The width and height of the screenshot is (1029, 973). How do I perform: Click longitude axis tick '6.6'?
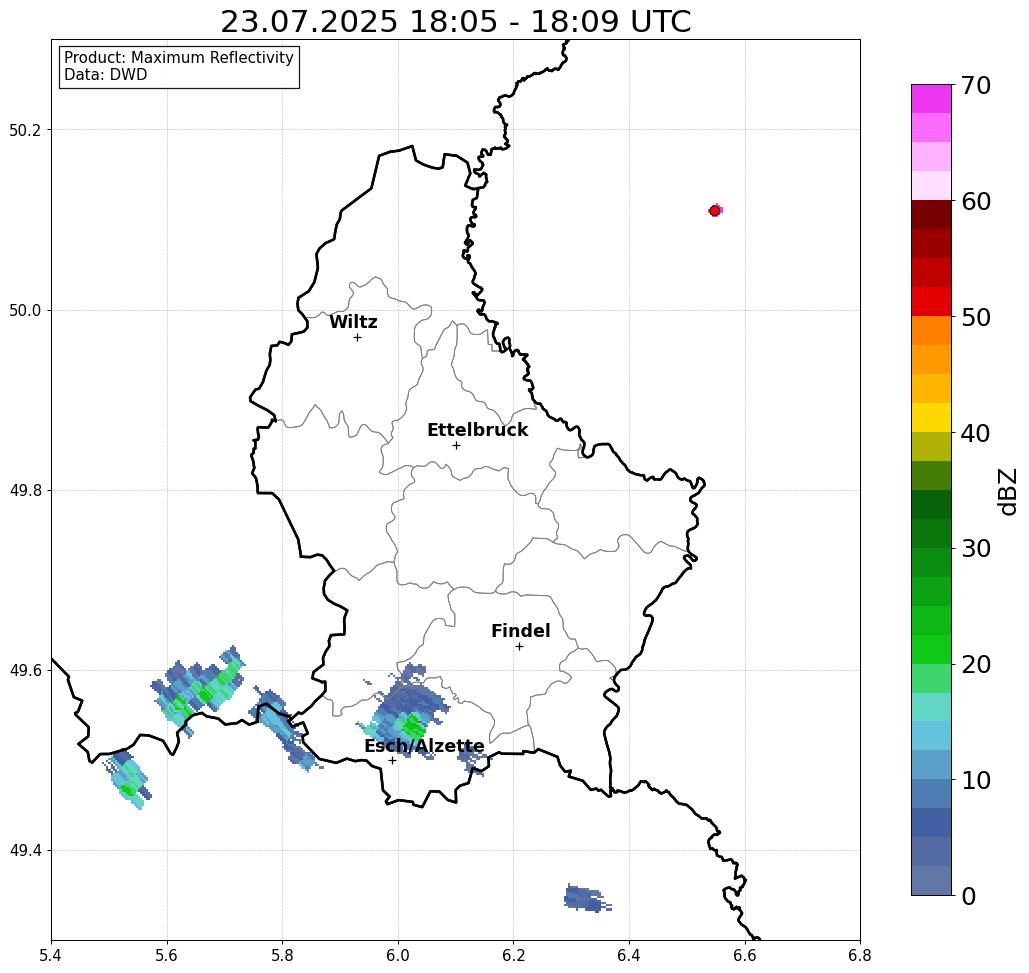point(745,955)
